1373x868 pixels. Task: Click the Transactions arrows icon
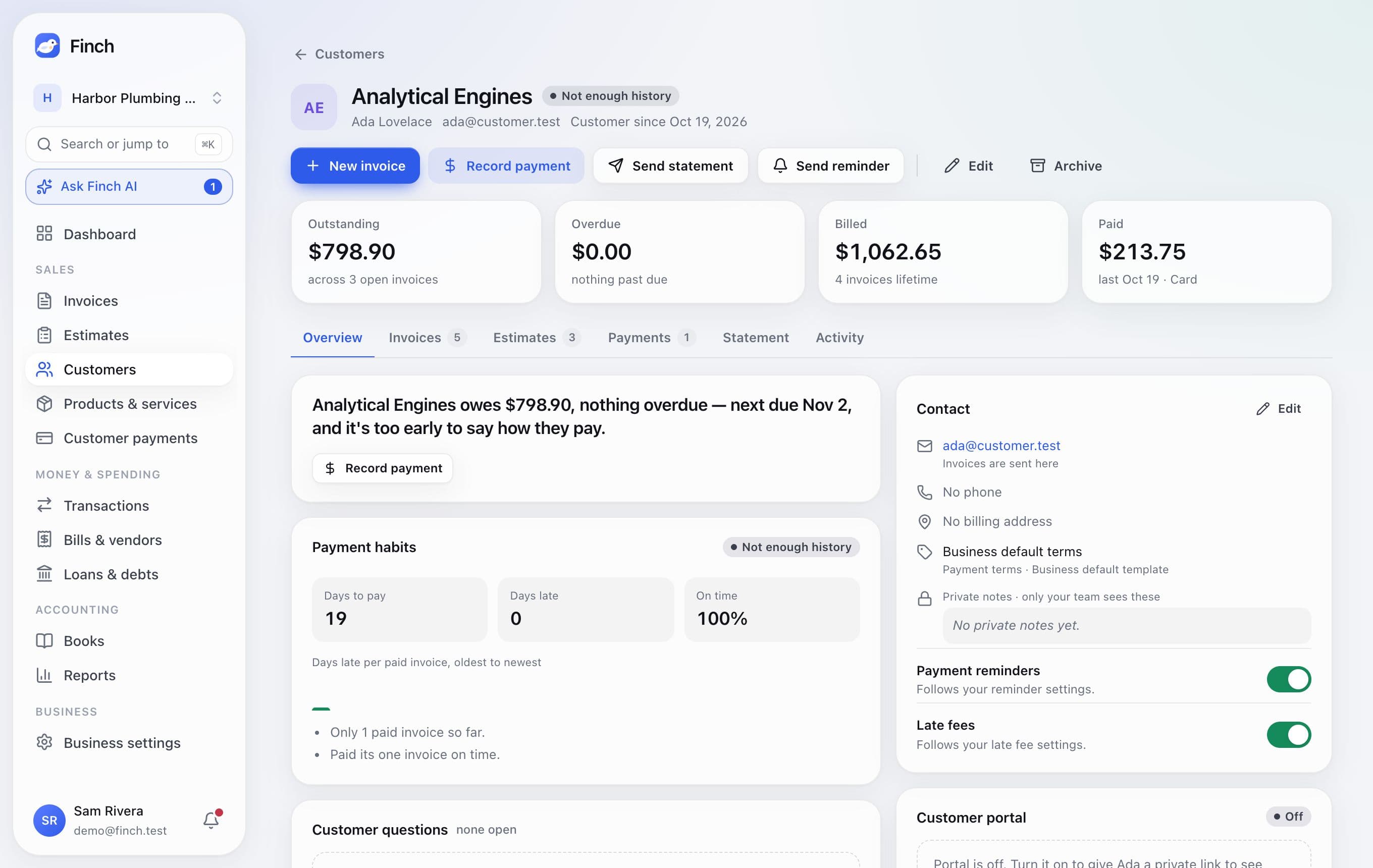(44, 505)
